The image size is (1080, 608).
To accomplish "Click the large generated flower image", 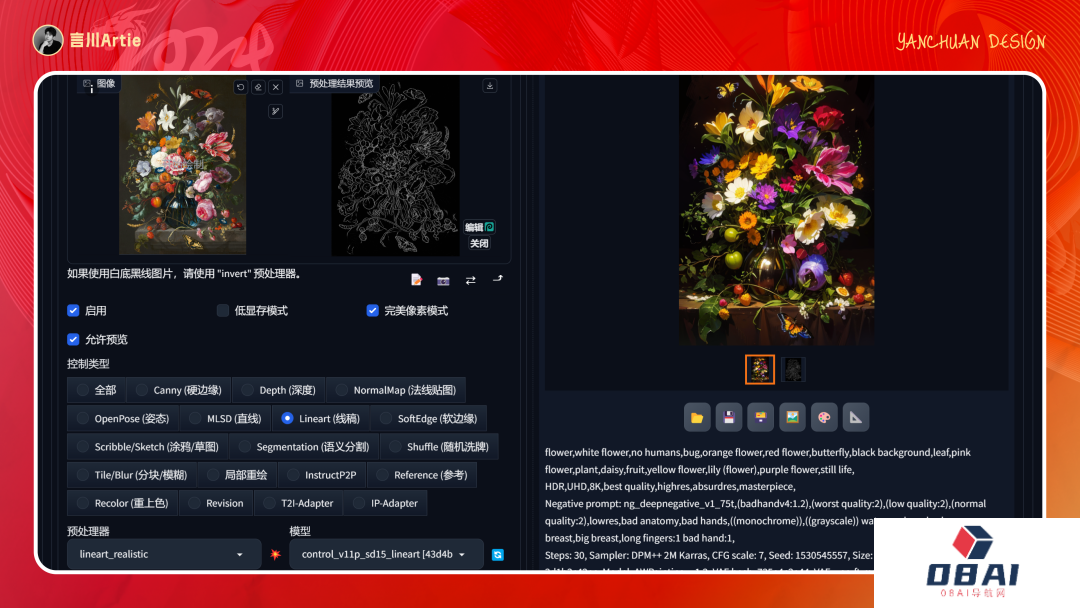I will [x=777, y=211].
